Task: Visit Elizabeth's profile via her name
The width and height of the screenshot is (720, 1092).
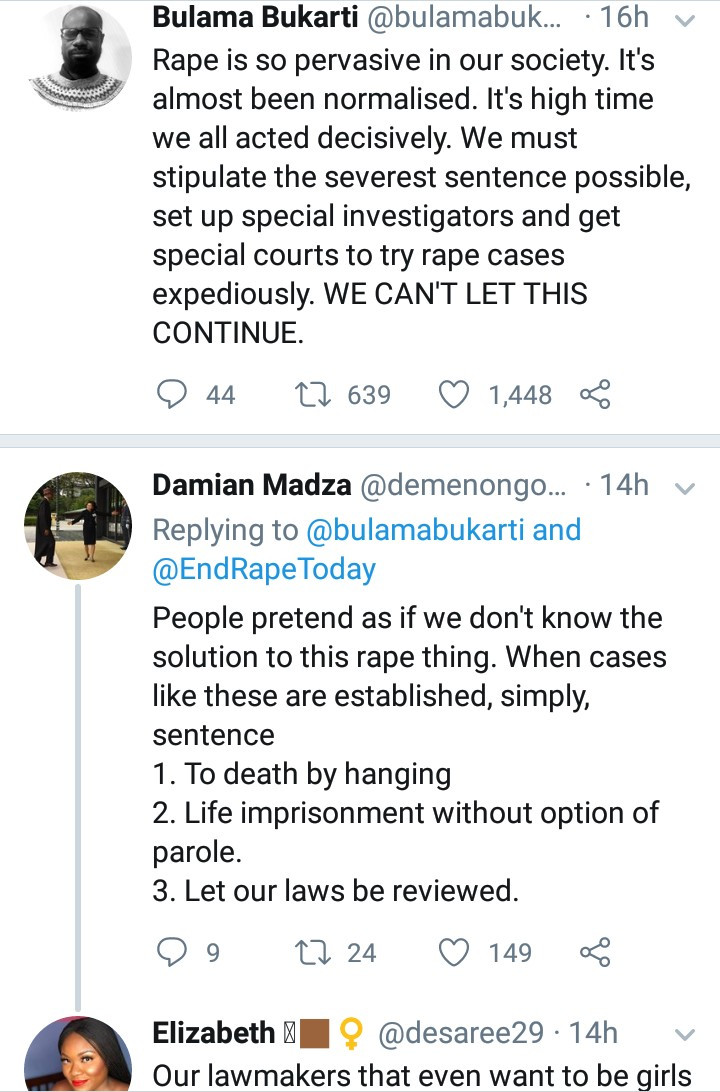Action: (x=214, y=1032)
